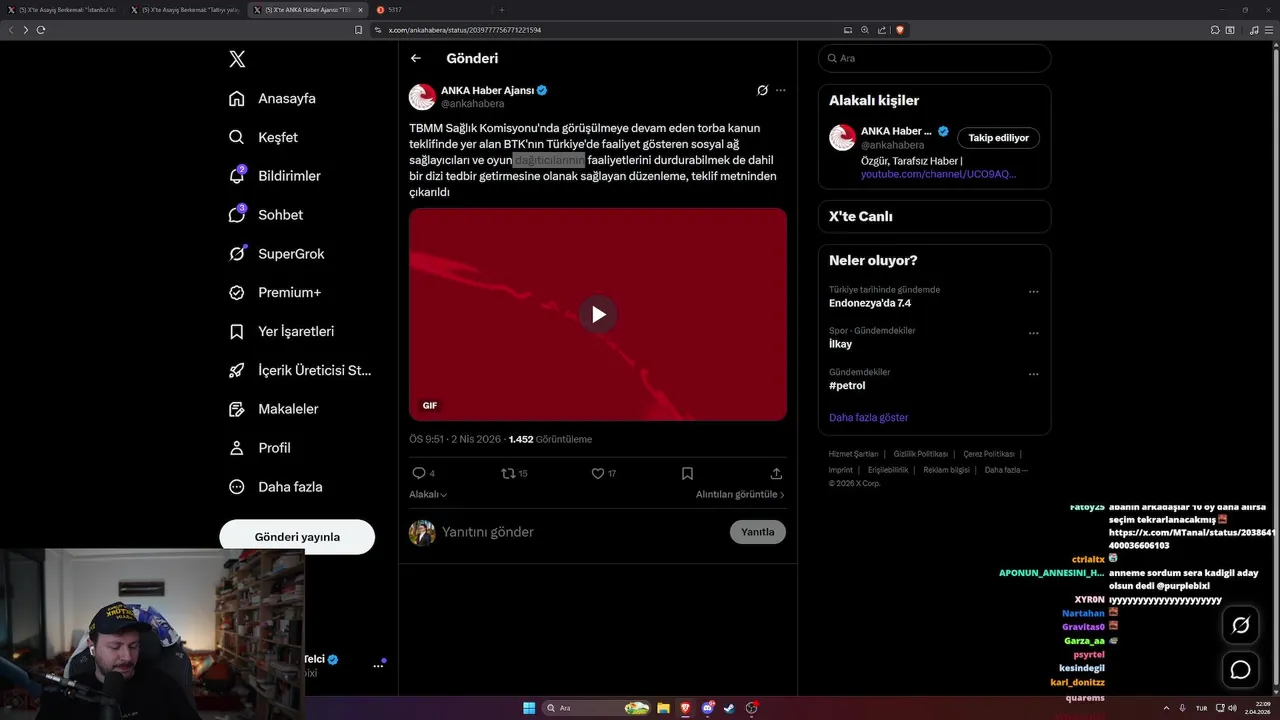The image size is (1280, 720).
Task: Open more options on ANKA post
Action: pos(781,90)
